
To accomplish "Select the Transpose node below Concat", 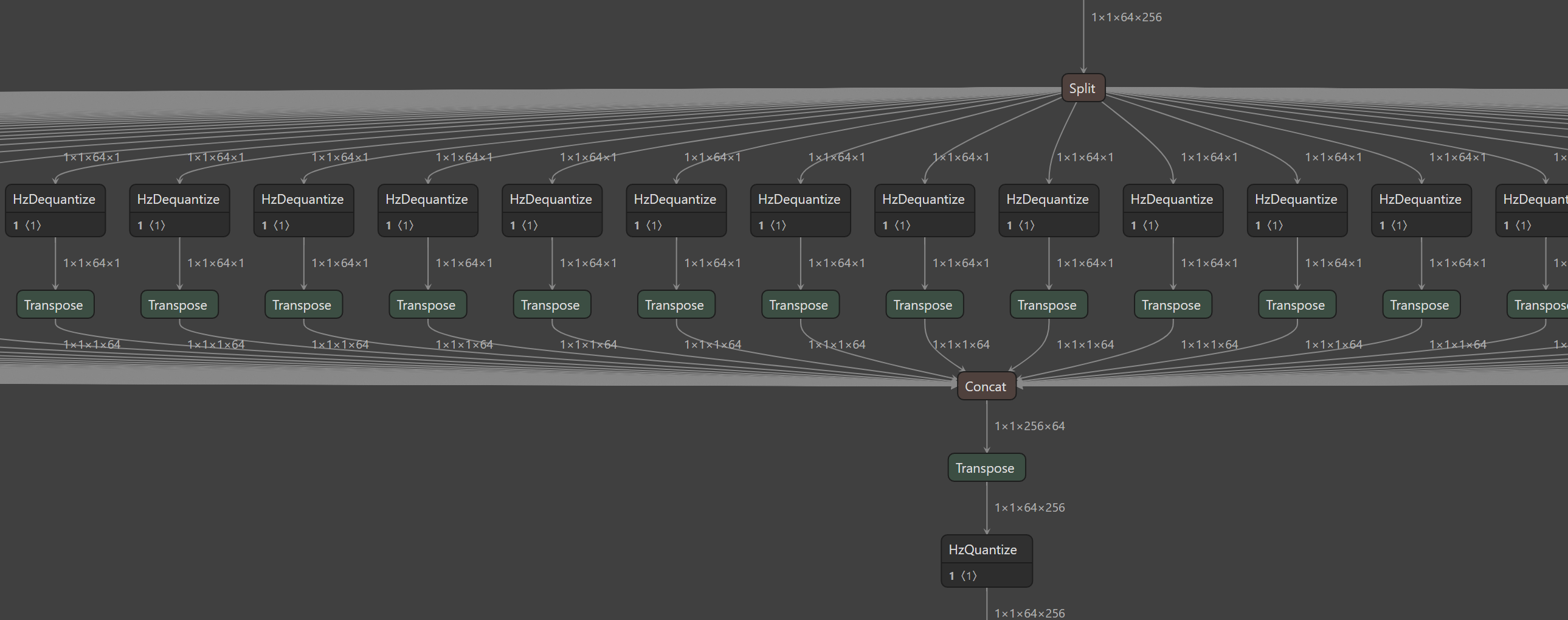I will click(986, 468).
